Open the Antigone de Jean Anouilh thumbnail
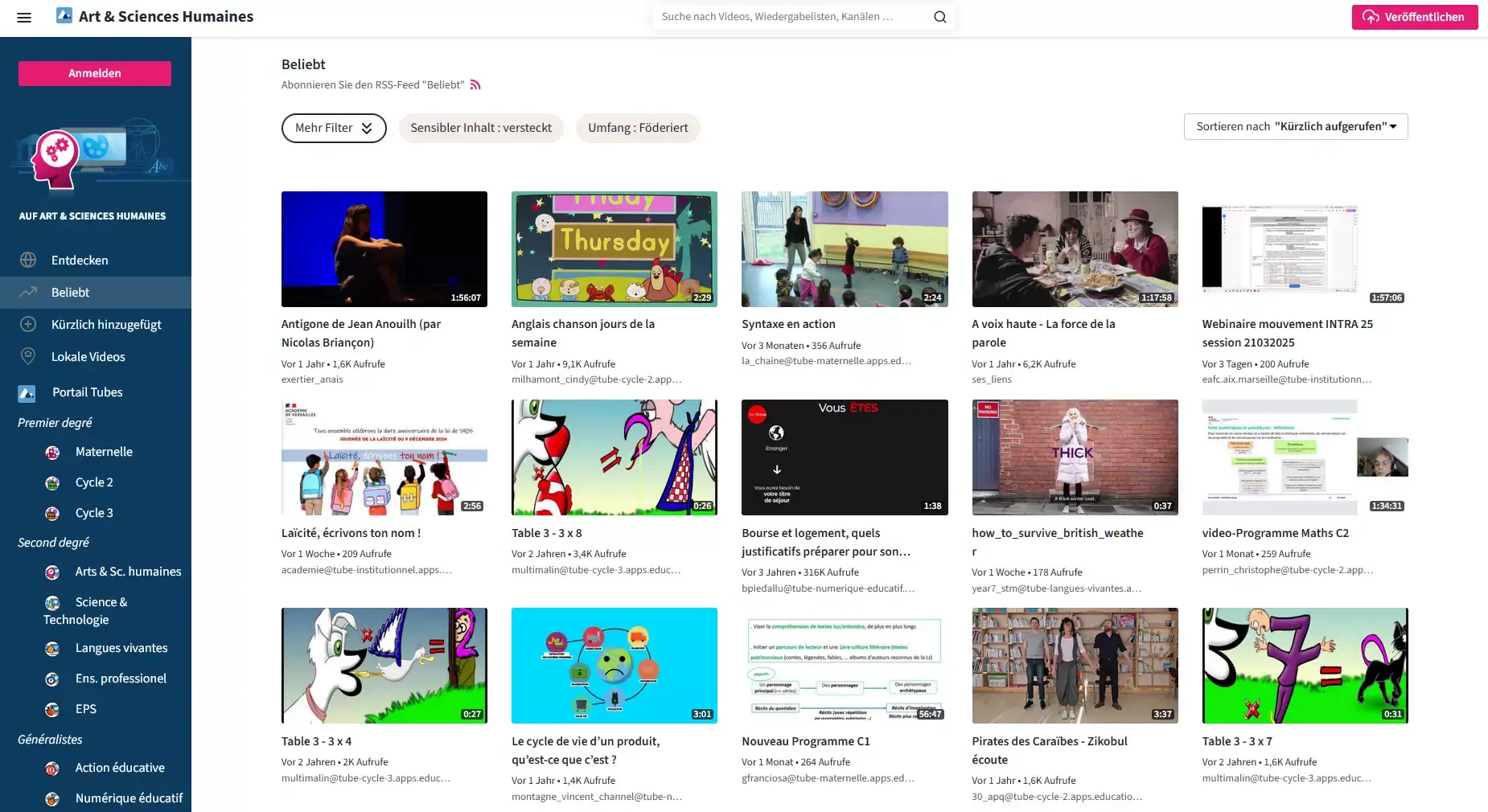The height and width of the screenshot is (812, 1488). pyautogui.click(x=384, y=249)
